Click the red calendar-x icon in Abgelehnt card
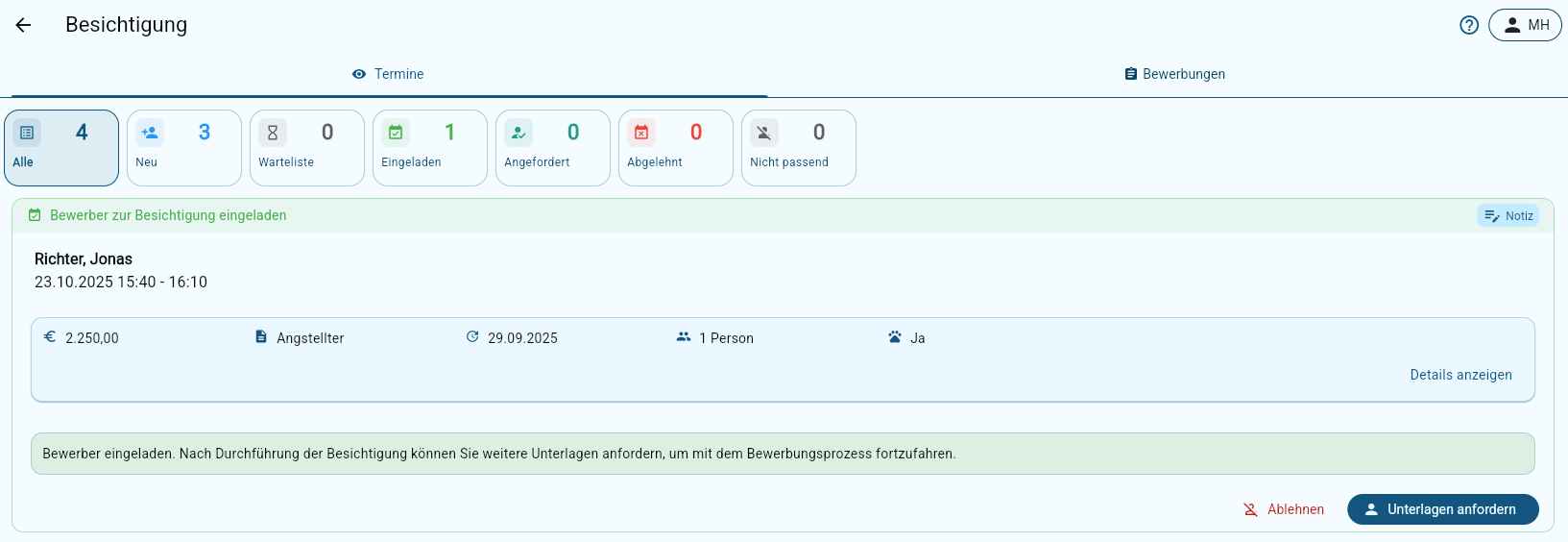This screenshot has width=1568, height=542. [x=641, y=133]
